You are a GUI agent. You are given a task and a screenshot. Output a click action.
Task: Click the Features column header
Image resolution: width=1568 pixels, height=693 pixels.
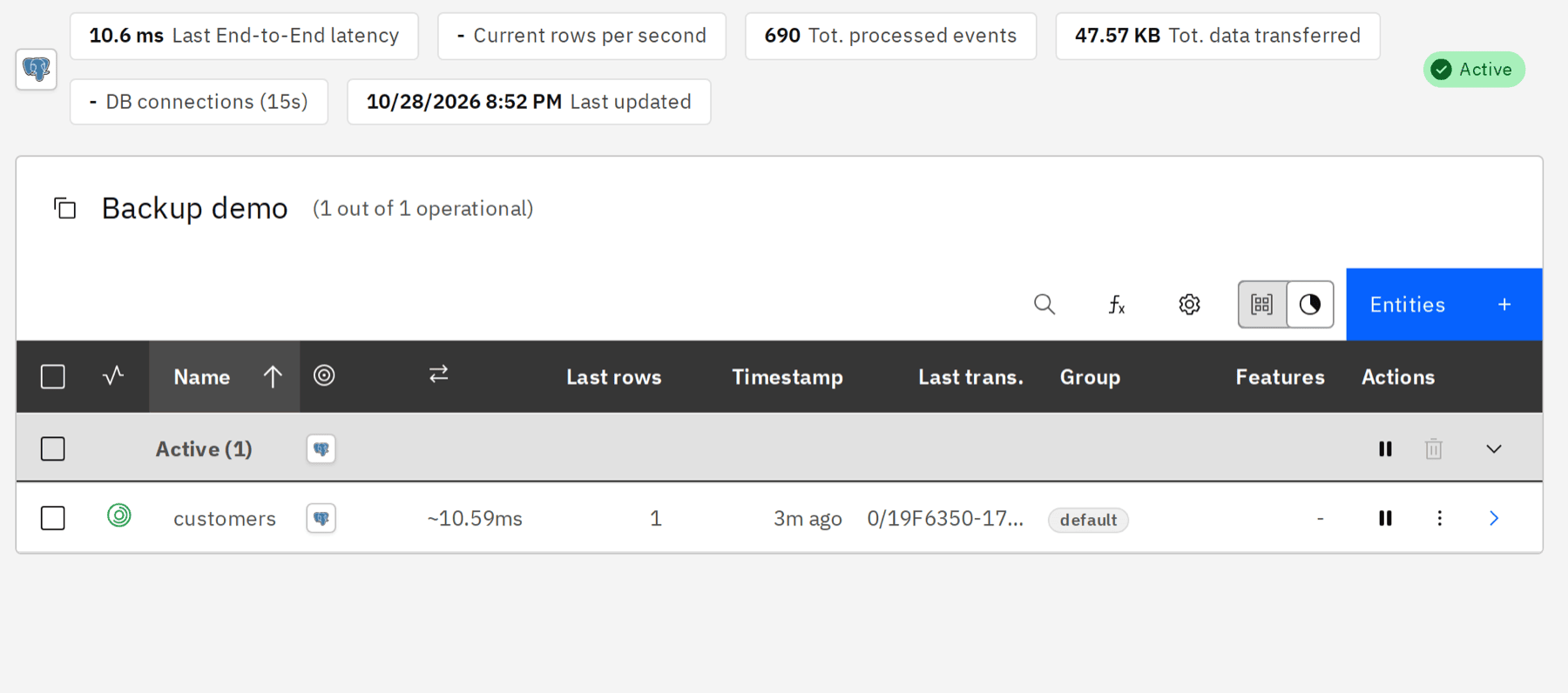tap(1280, 377)
